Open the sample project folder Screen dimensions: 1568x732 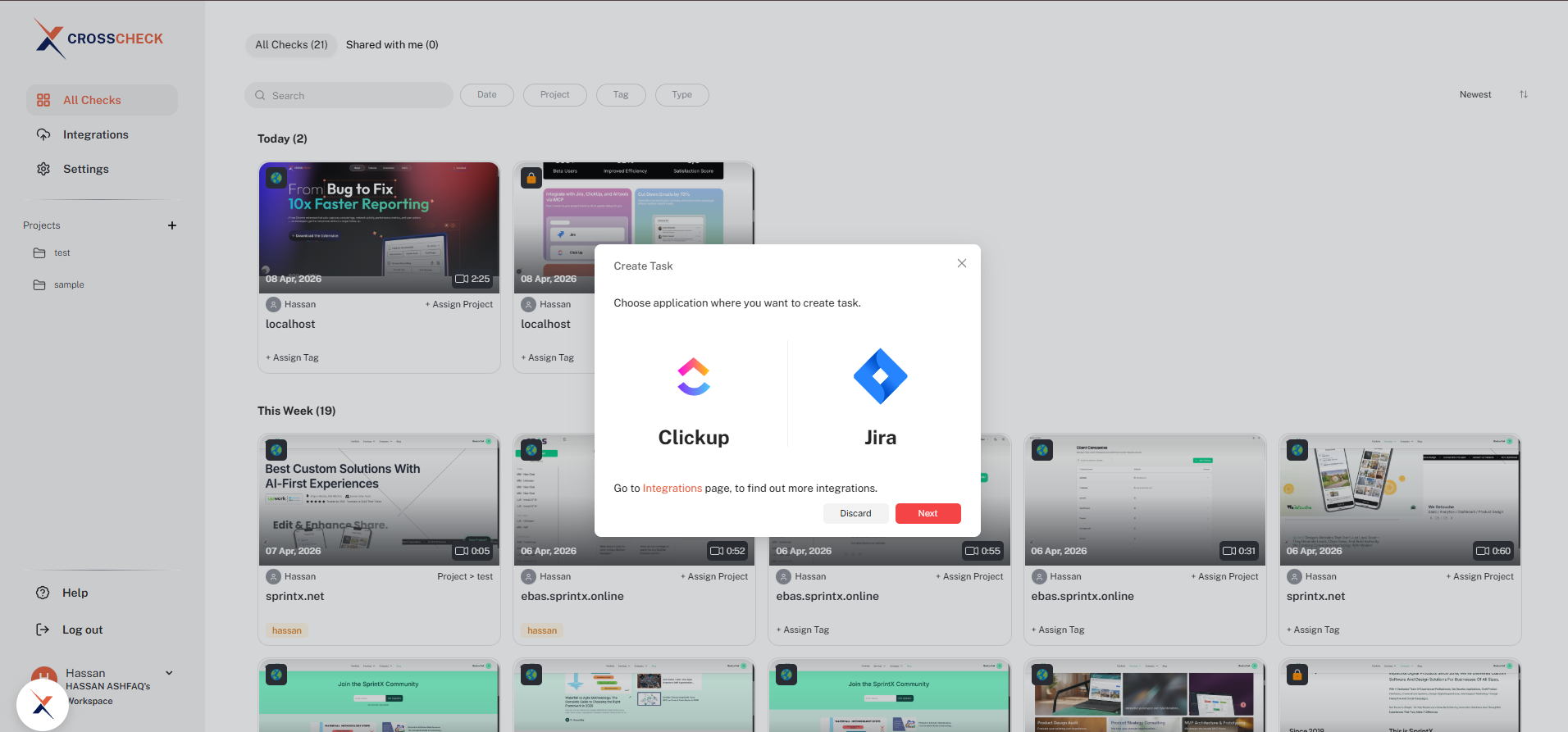click(x=58, y=285)
